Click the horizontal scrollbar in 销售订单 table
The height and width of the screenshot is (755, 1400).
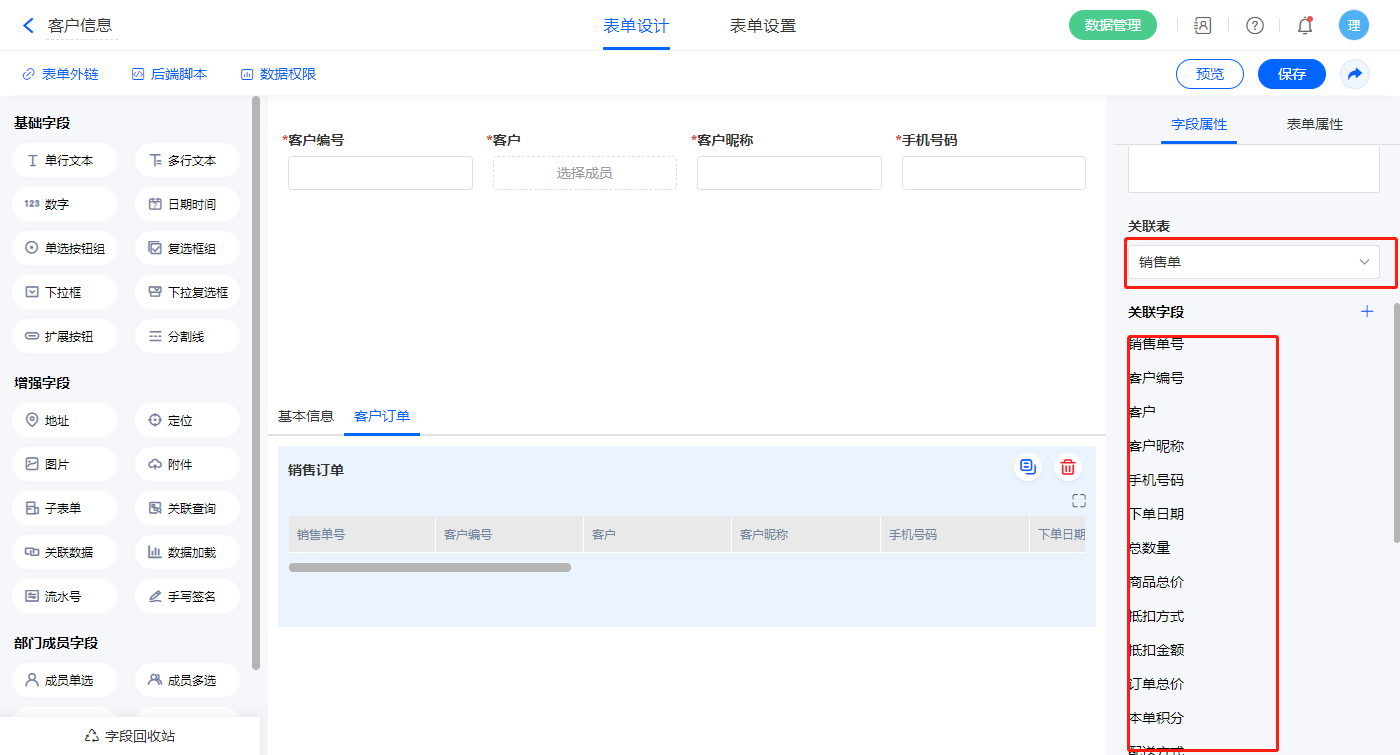(430, 567)
